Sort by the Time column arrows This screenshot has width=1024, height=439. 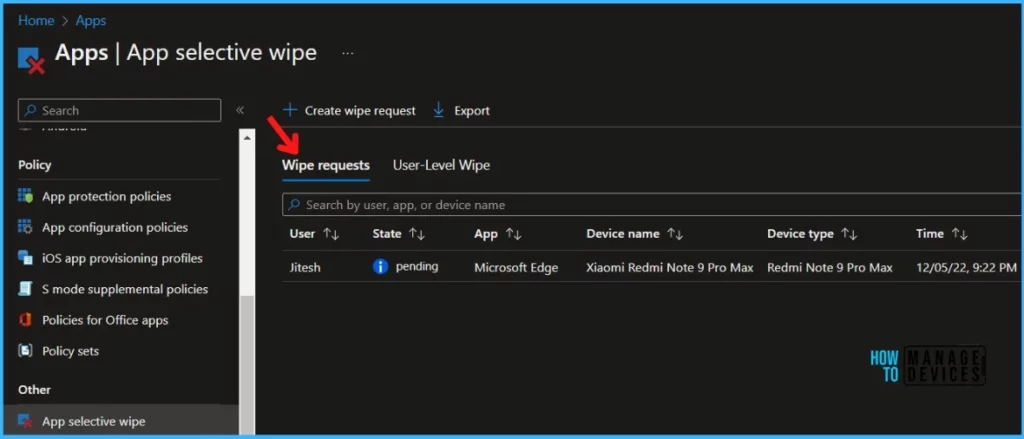point(960,234)
